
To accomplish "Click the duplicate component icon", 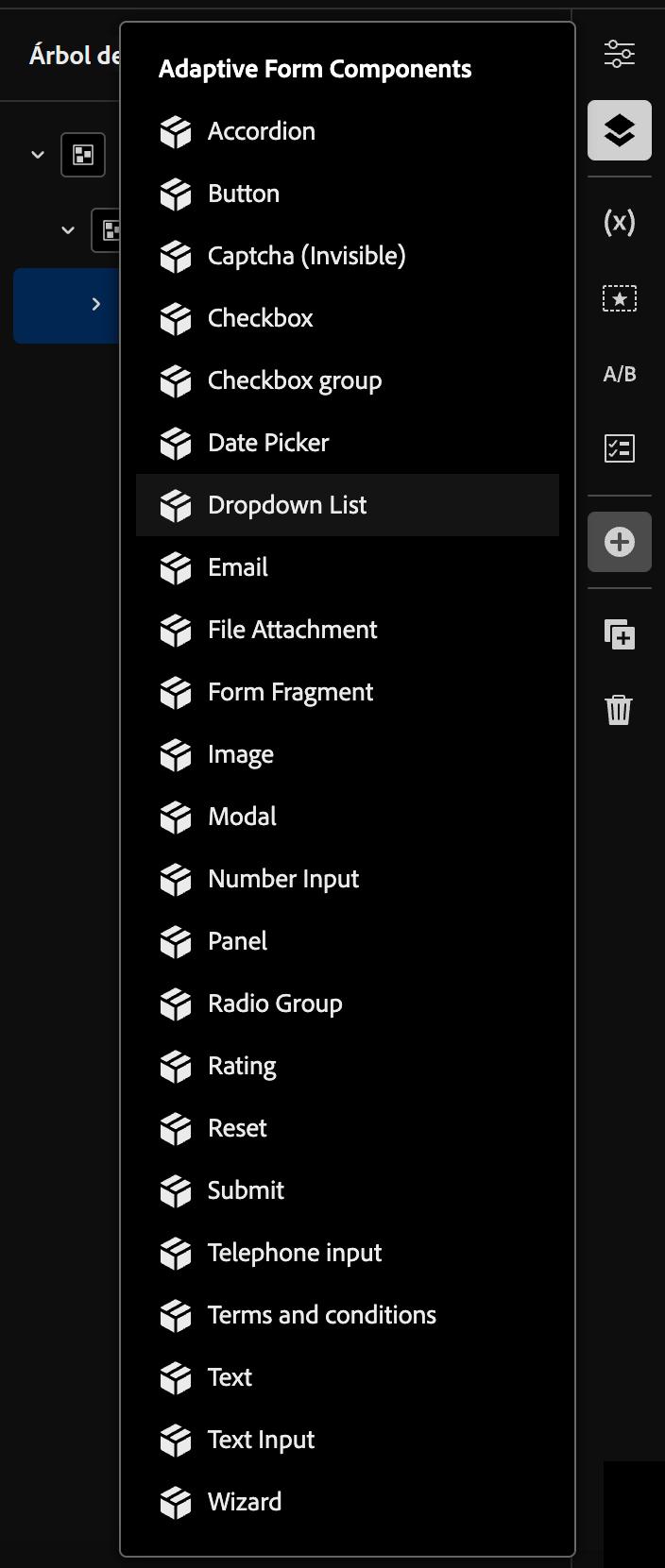I will point(620,634).
